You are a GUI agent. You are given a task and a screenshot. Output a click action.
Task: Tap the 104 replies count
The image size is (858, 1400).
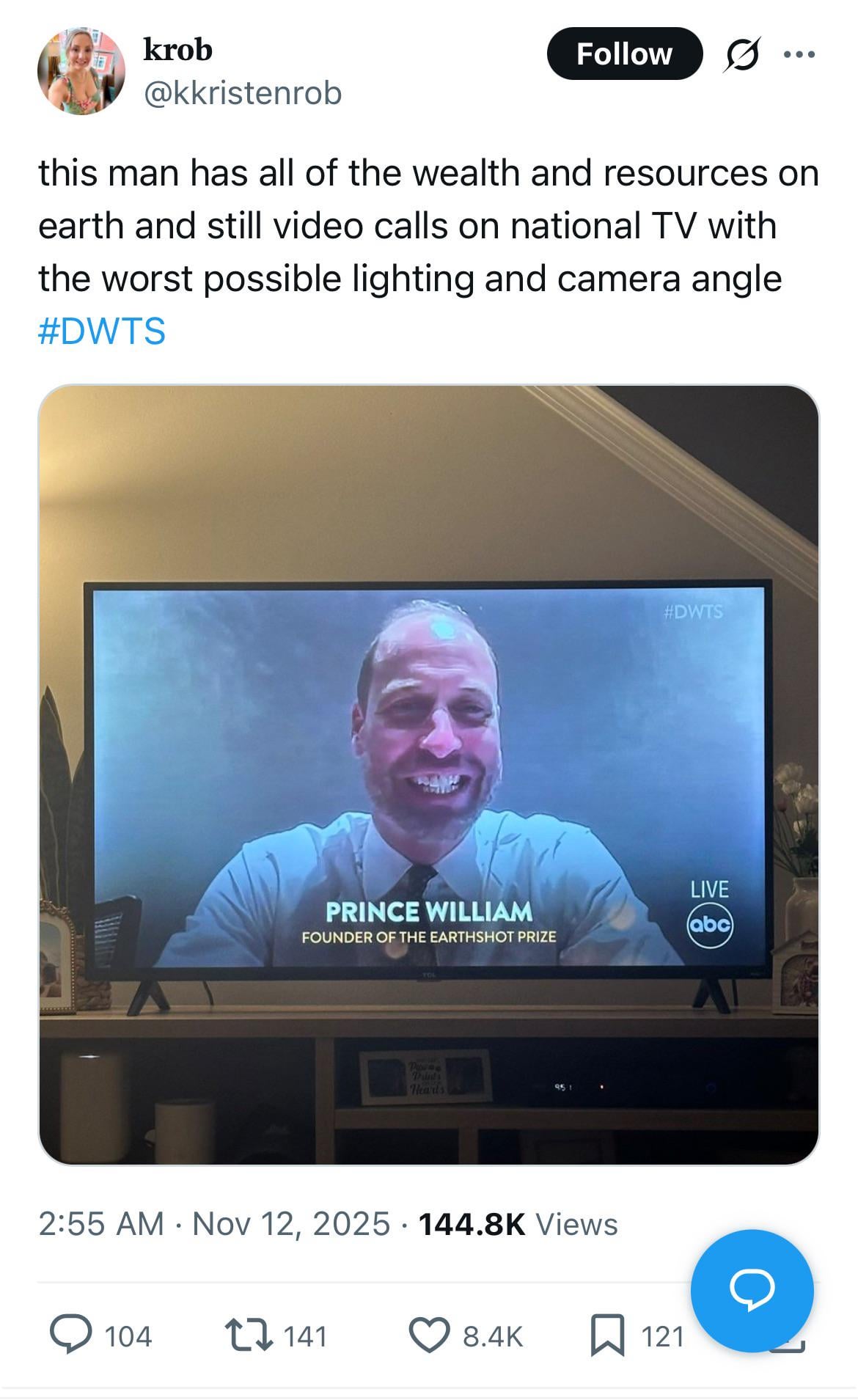click(x=128, y=1336)
